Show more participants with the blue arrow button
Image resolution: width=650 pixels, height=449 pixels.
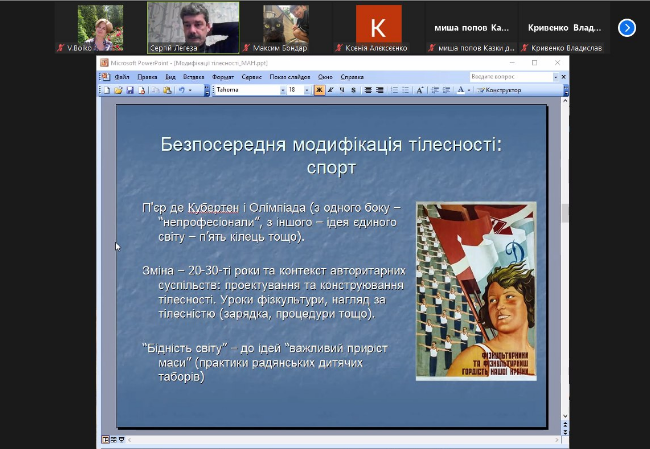point(626,28)
